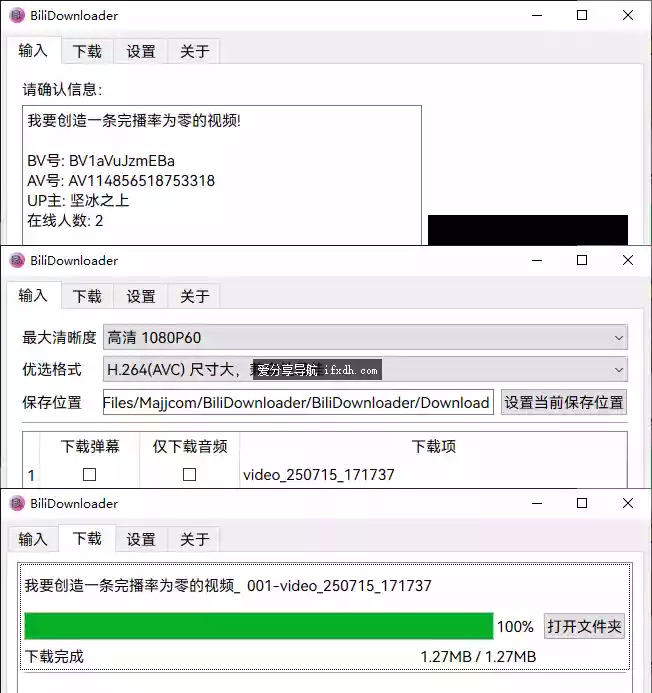Click the BiliDownloader app icon in top window
This screenshot has height=693, width=652.
[x=17, y=15]
